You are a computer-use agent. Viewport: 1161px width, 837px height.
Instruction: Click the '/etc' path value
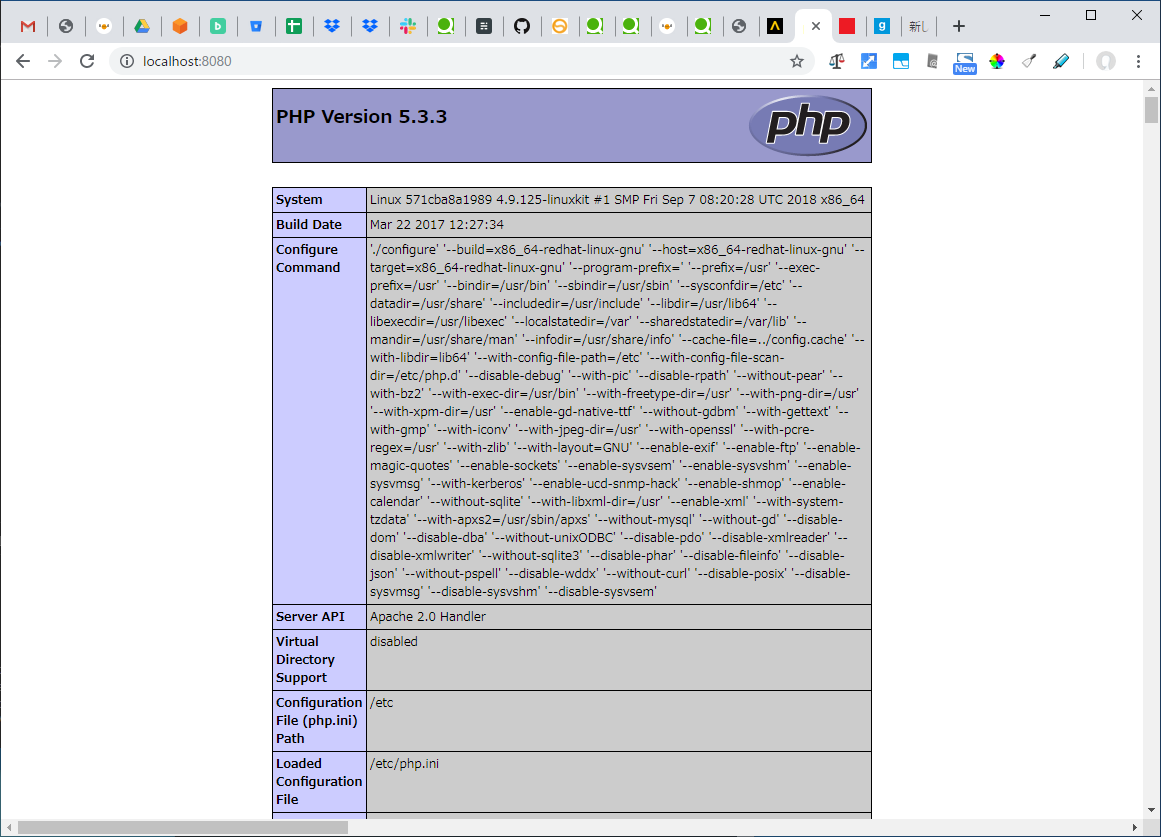[381, 703]
